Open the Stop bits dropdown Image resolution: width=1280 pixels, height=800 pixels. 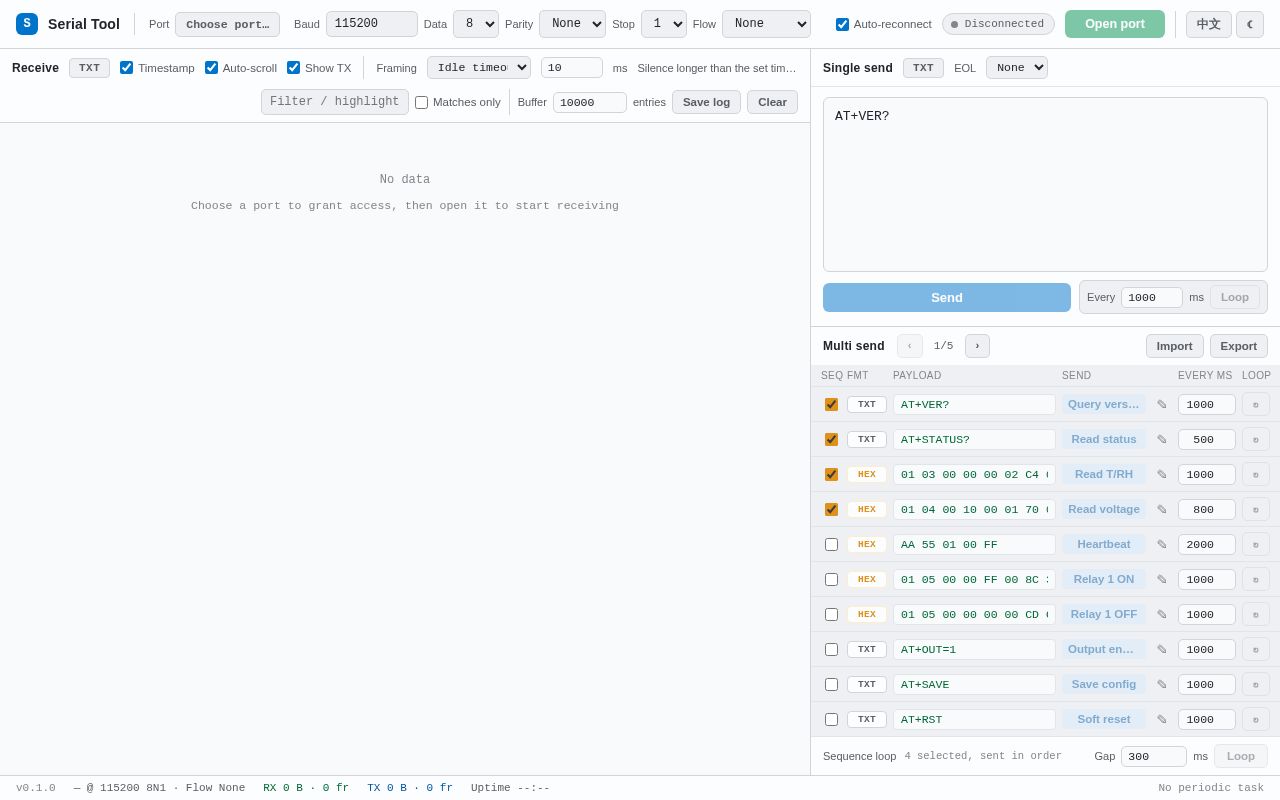pyautogui.click(x=664, y=24)
